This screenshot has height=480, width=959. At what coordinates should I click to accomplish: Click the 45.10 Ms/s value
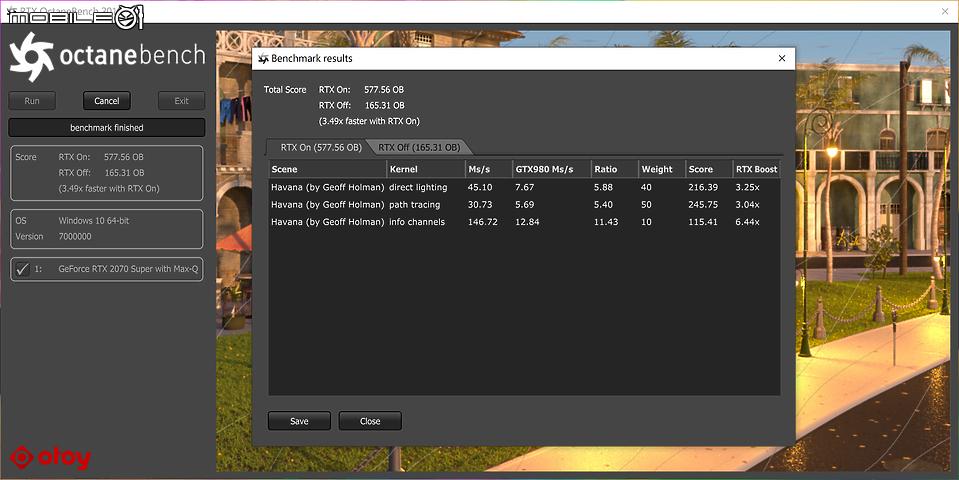pyautogui.click(x=480, y=187)
